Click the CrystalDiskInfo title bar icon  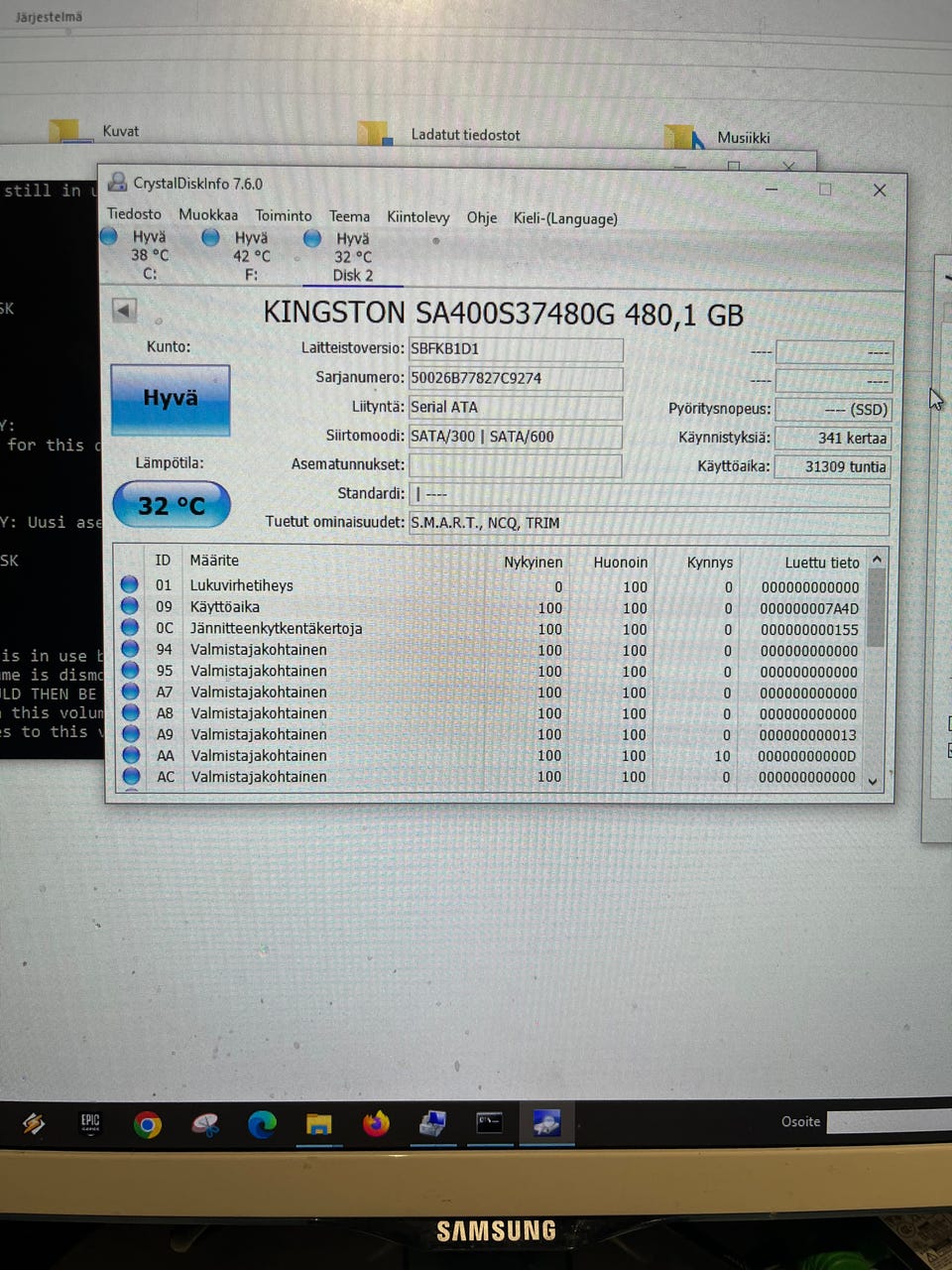pos(118,182)
